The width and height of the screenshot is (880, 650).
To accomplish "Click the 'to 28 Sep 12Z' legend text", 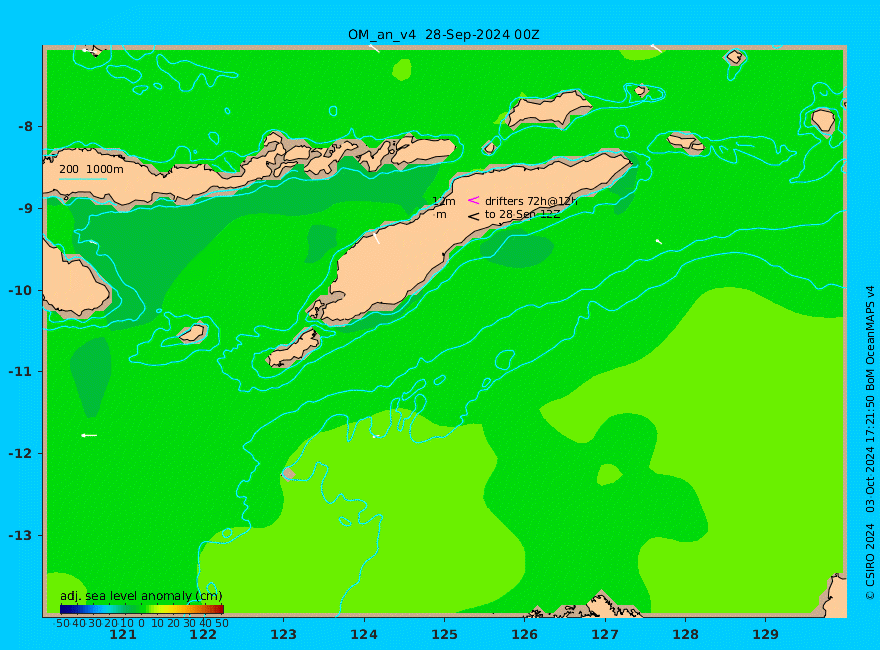I will (522, 214).
